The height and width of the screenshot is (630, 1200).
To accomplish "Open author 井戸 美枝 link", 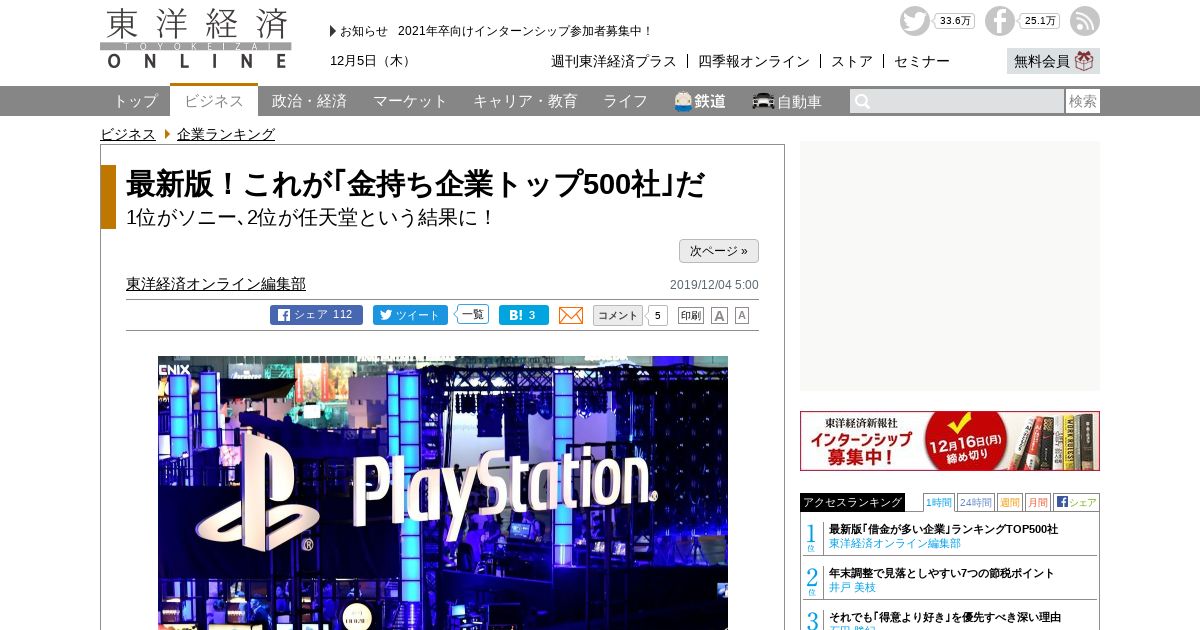I will pos(852,588).
